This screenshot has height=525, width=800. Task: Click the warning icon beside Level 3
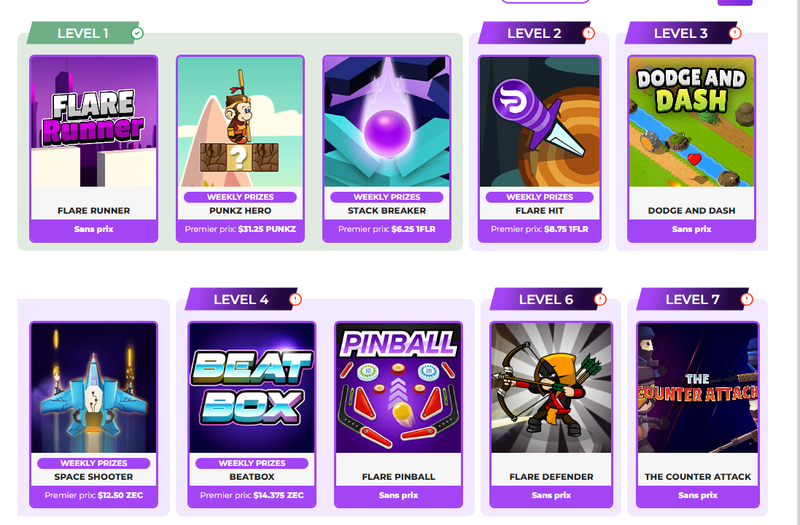point(735,33)
